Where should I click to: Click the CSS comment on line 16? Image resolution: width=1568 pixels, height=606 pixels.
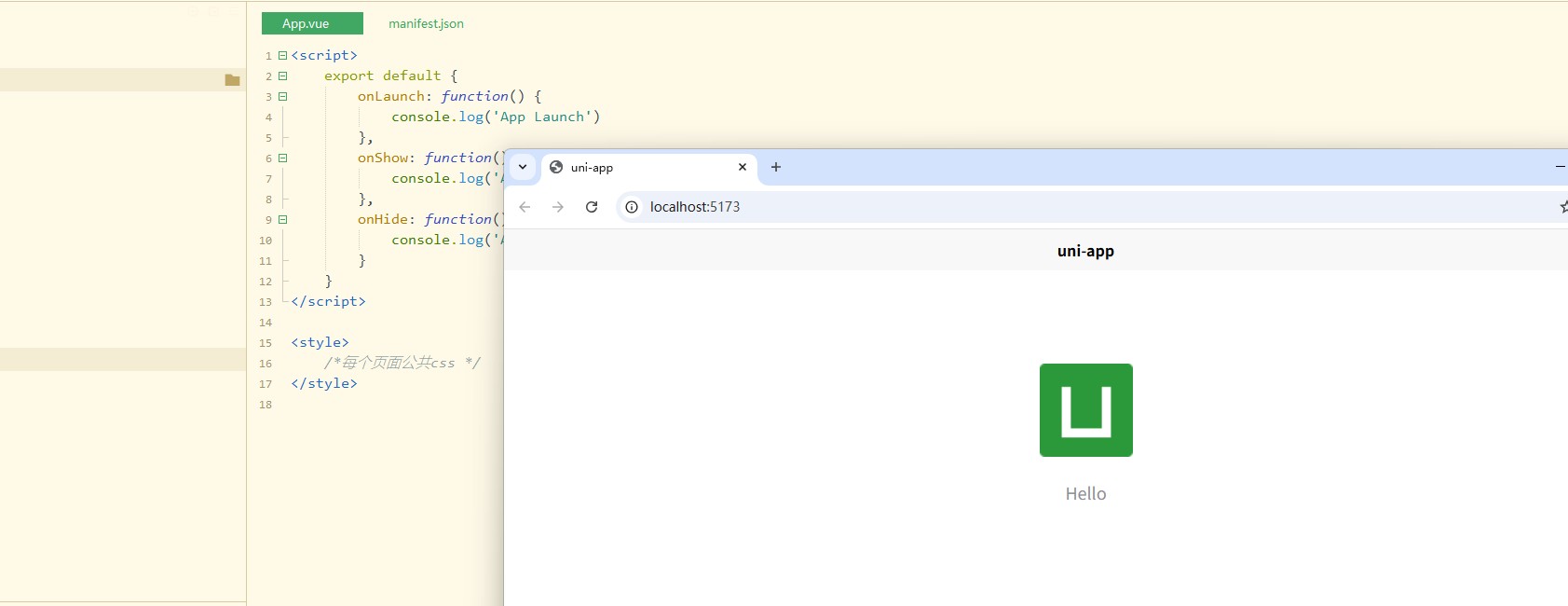(x=402, y=363)
